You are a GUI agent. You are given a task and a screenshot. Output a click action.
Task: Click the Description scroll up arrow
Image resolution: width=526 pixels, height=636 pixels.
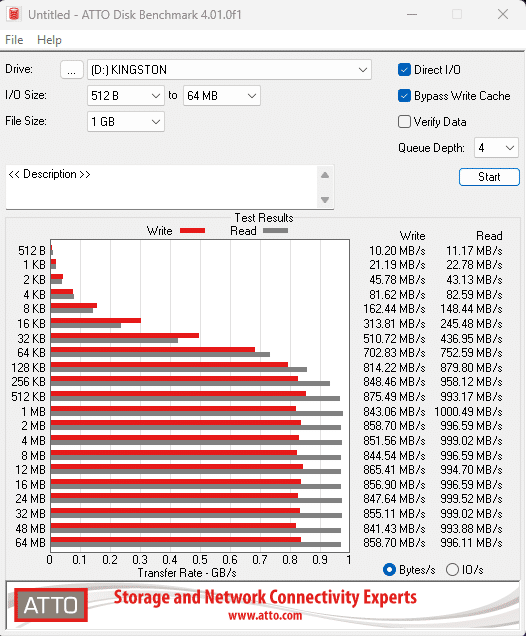tap(325, 175)
